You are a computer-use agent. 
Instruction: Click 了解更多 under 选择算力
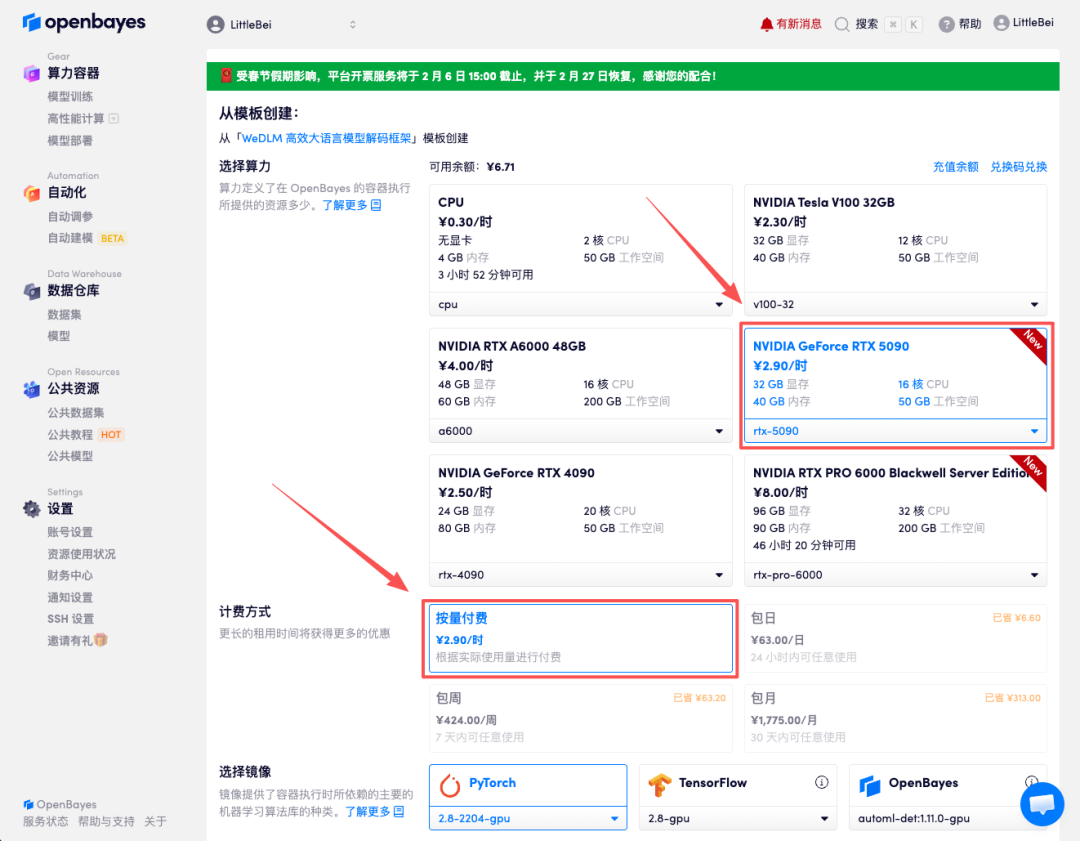pos(351,205)
